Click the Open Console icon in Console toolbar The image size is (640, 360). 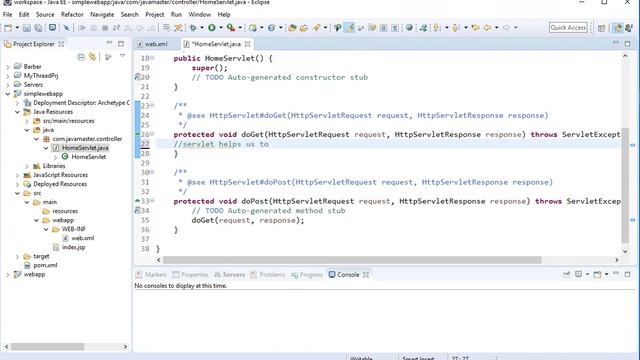coord(598,274)
